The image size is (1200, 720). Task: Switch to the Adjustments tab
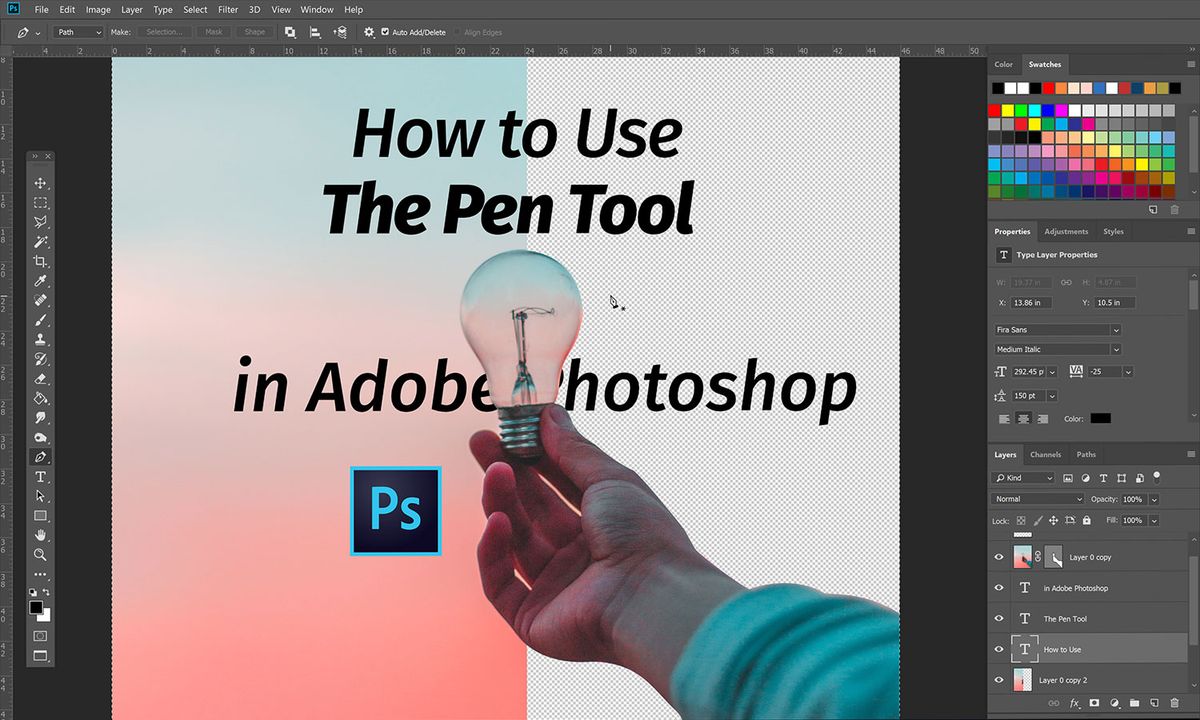coord(1066,231)
